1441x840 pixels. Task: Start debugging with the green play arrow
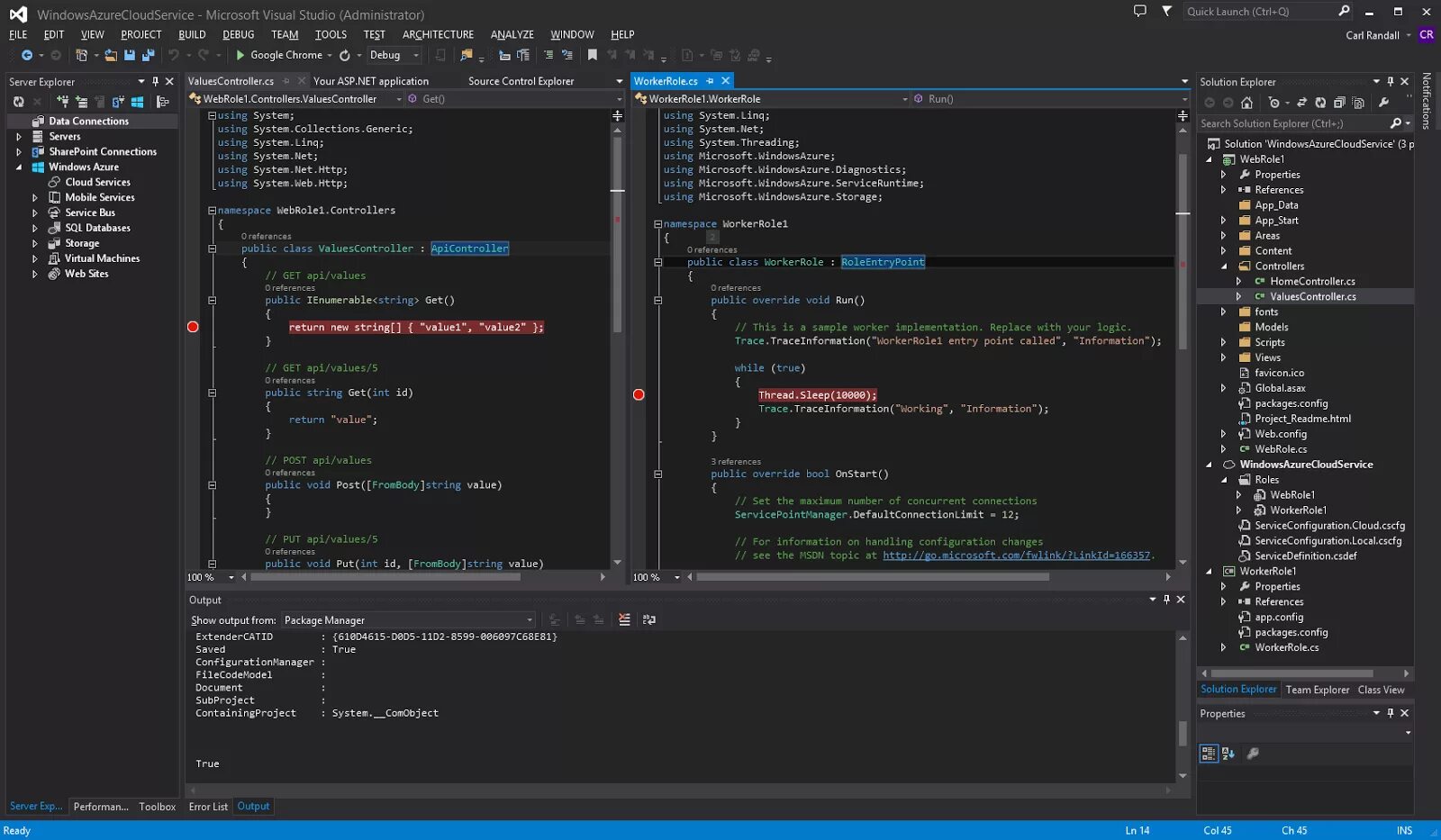[240, 55]
